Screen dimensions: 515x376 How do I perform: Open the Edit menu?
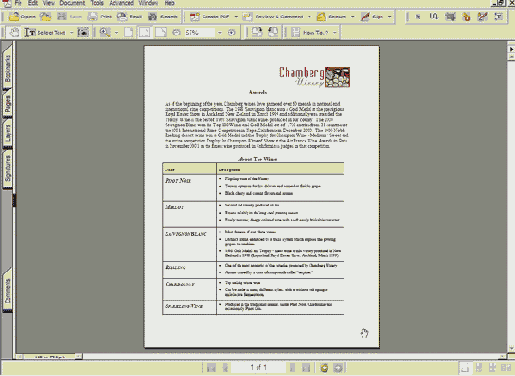32,3
